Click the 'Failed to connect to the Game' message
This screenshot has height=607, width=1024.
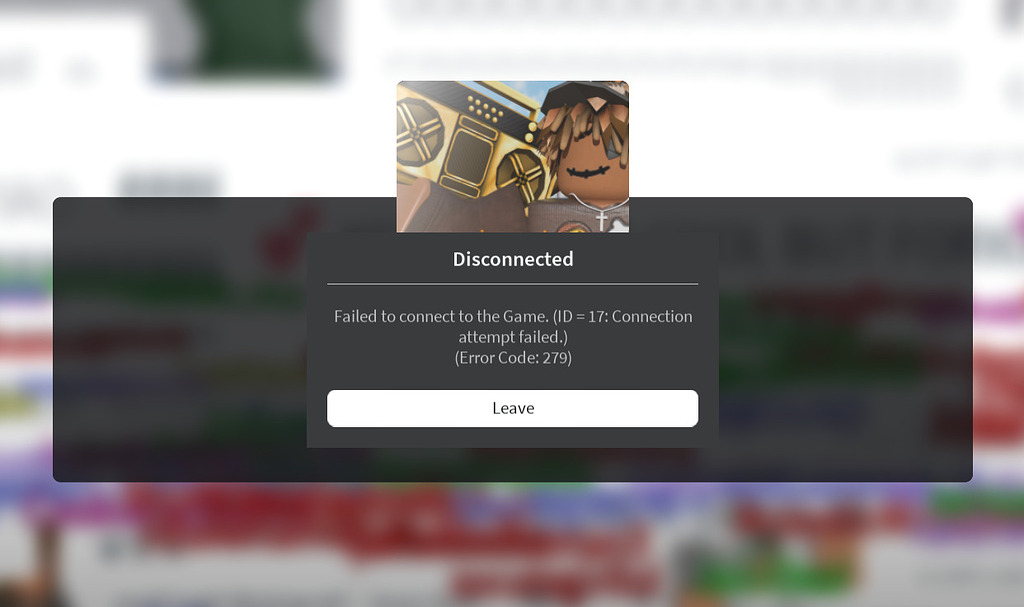[x=441, y=316]
